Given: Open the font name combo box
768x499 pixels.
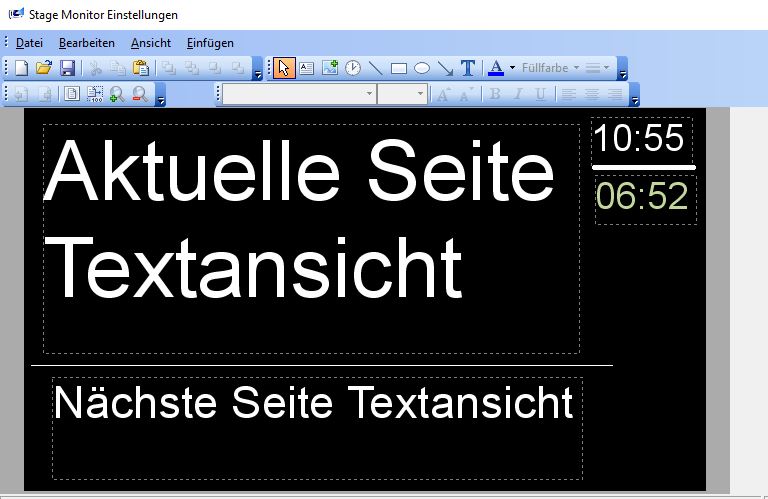Looking at the screenshot, I should 299,94.
